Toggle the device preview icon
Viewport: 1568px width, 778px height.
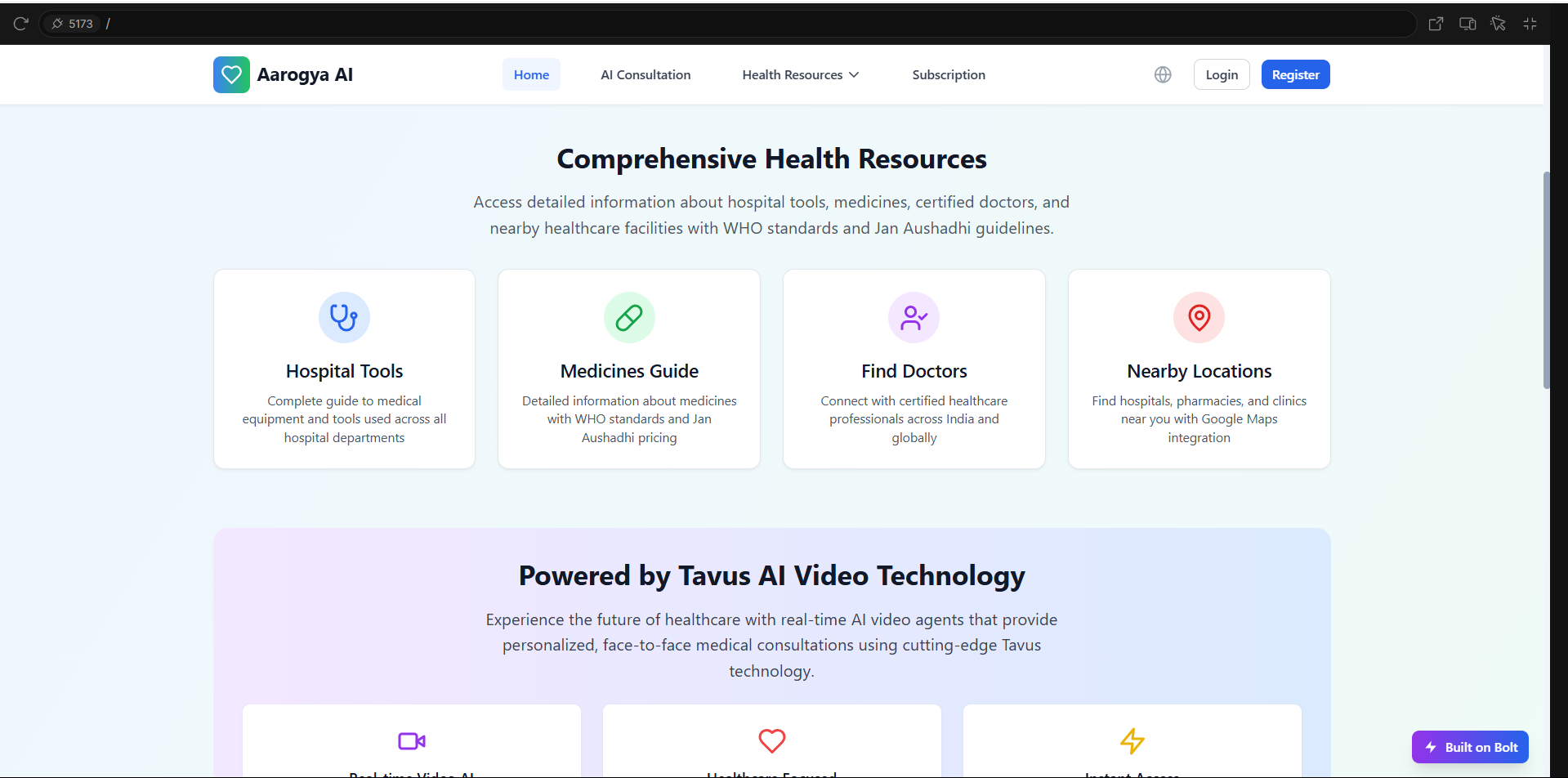pyautogui.click(x=1467, y=24)
